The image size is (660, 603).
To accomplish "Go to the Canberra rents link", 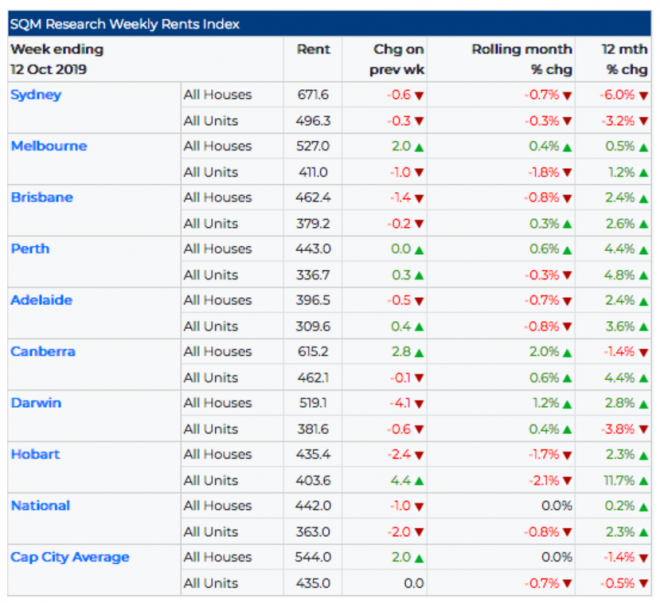I will click(x=43, y=352).
